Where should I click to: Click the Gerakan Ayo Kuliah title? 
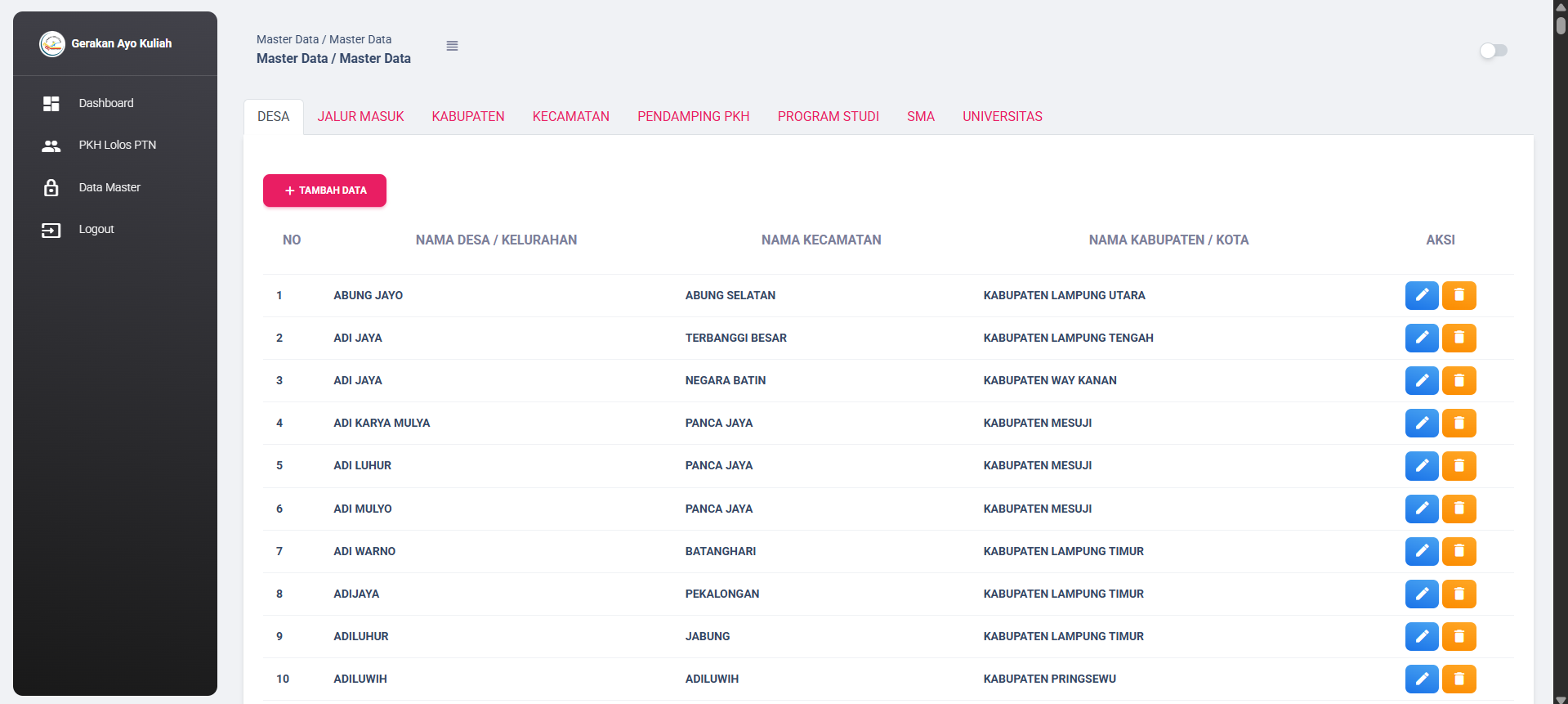click(x=122, y=43)
